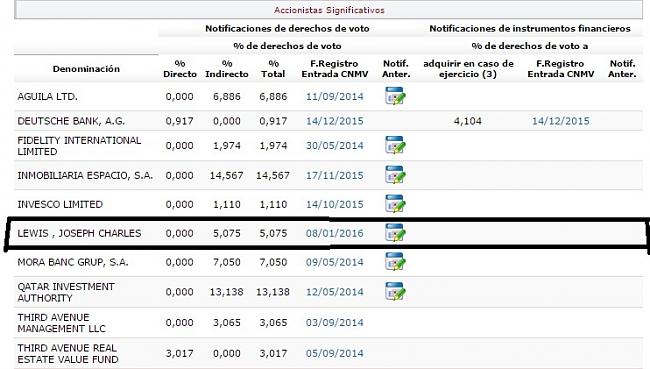
Task: Open LEWIS, JOSEPH CHARLES date 08/01/2016
Action: click(x=335, y=233)
